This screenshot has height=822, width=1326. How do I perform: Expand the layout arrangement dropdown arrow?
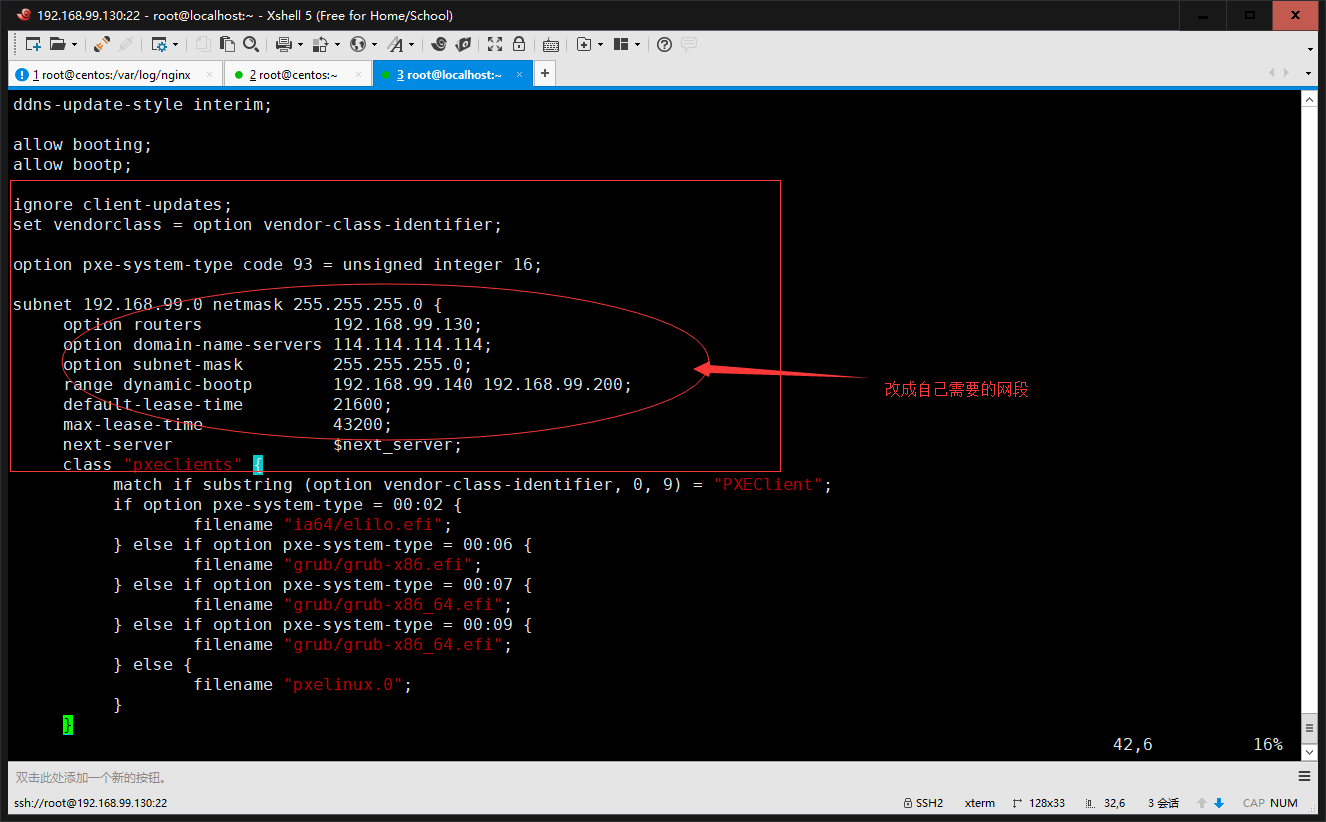coord(637,44)
